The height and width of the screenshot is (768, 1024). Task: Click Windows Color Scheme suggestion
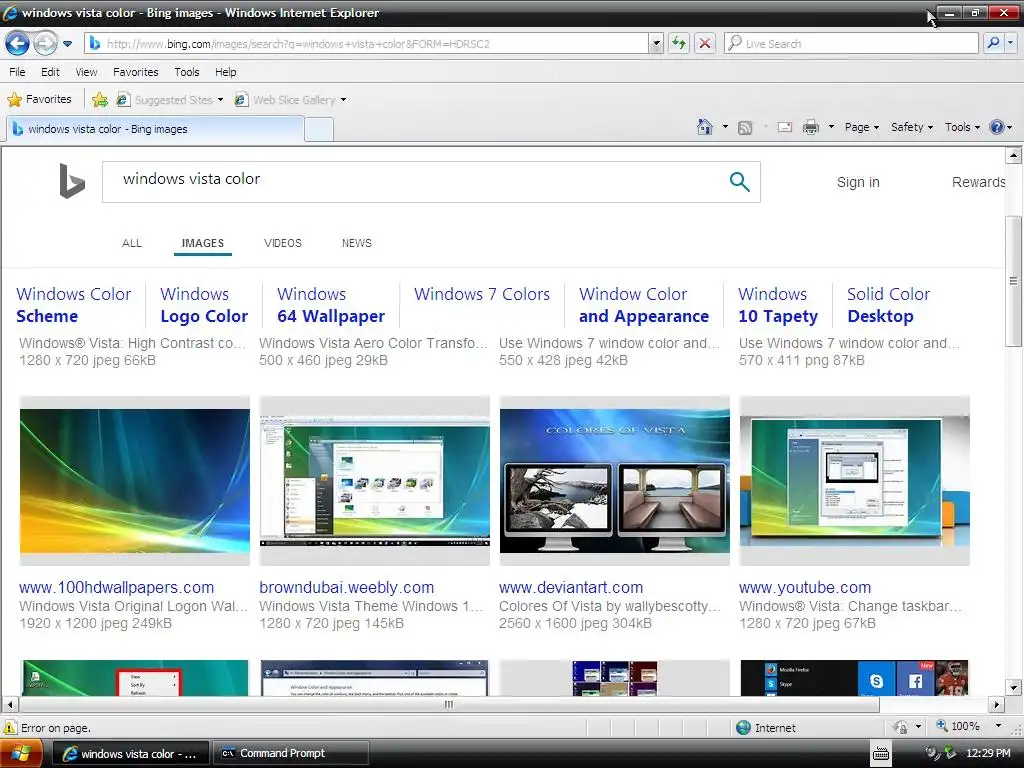pos(74,305)
